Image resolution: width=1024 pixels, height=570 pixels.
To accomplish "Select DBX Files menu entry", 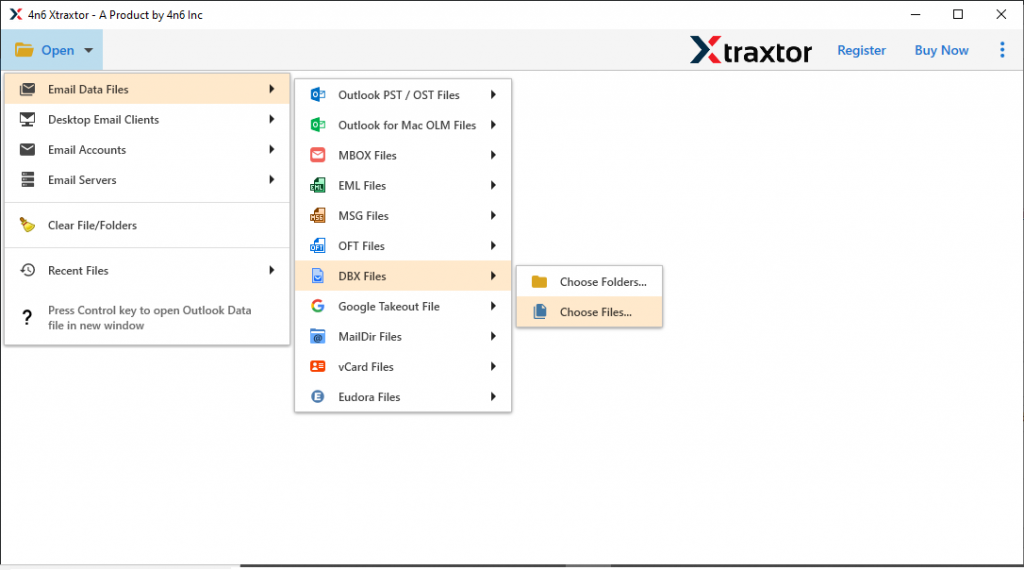I will click(403, 276).
